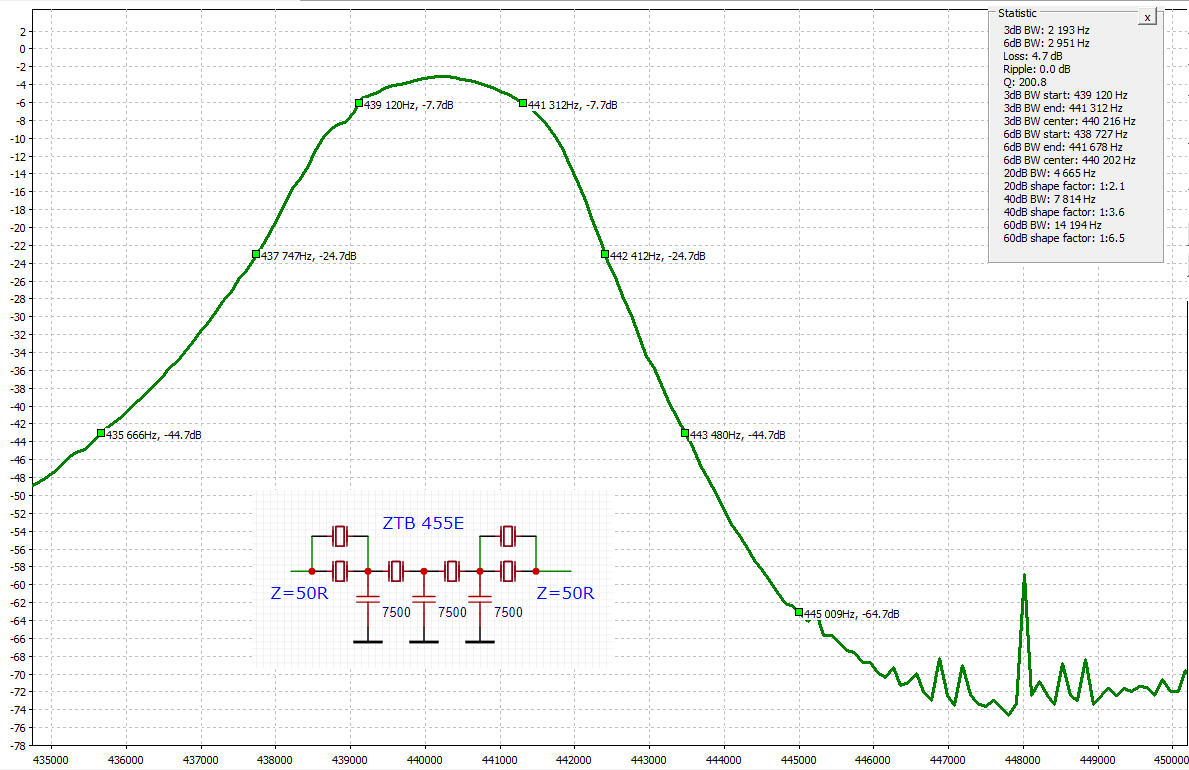Click the 445 009Hz, -64.7dB marker square

click(x=799, y=612)
